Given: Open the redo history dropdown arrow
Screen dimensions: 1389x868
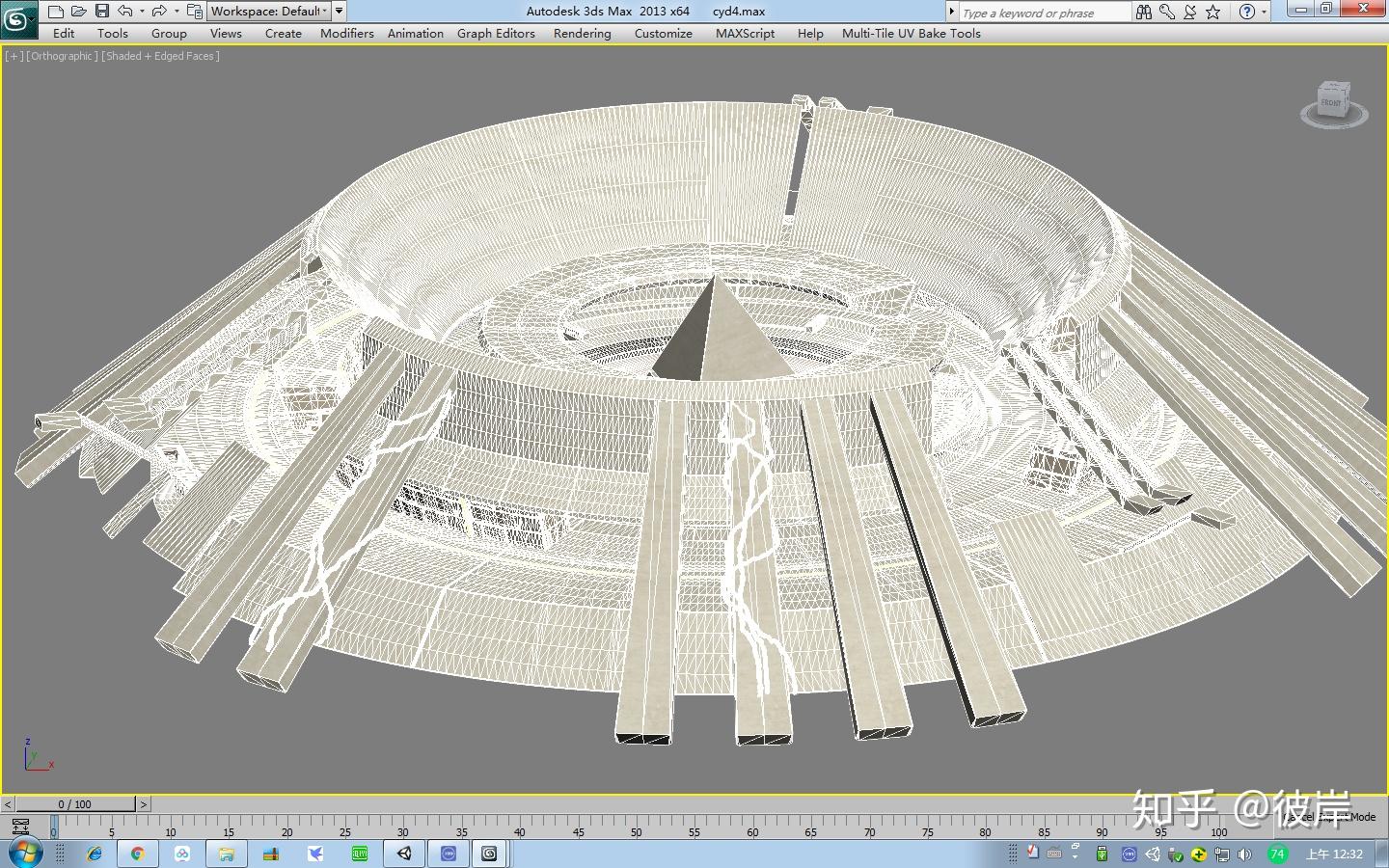Looking at the screenshot, I should (x=177, y=12).
